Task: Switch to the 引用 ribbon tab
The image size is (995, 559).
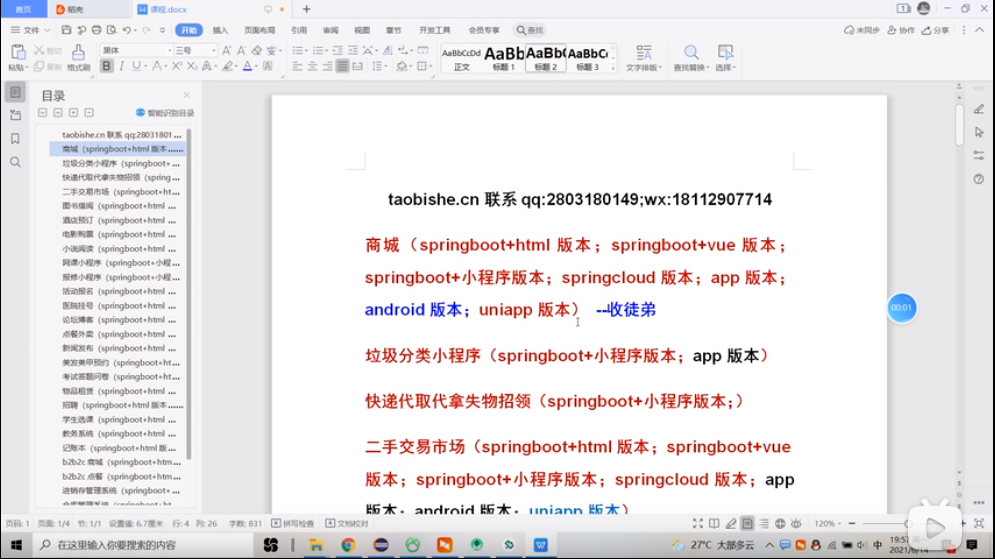Action: click(x=299, y=30)
